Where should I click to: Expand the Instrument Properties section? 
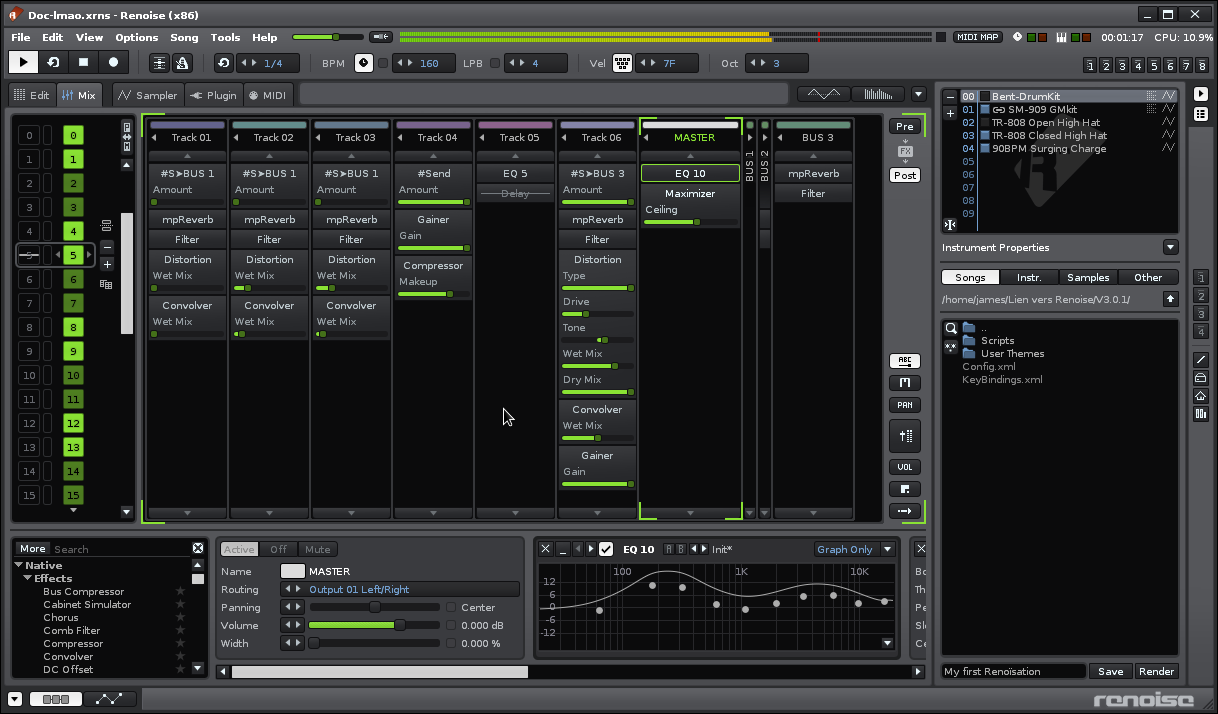coord(1170,248)
